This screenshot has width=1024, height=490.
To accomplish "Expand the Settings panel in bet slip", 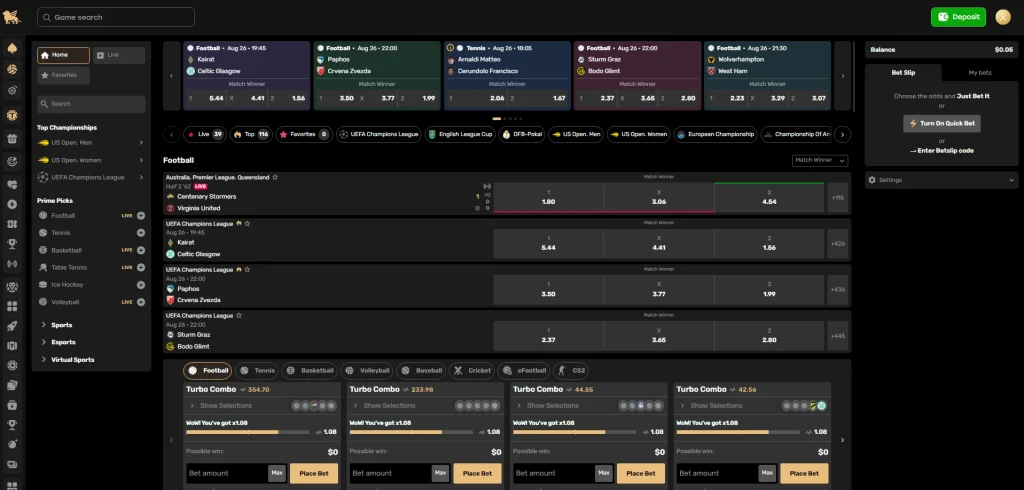I will pos(940,180).
